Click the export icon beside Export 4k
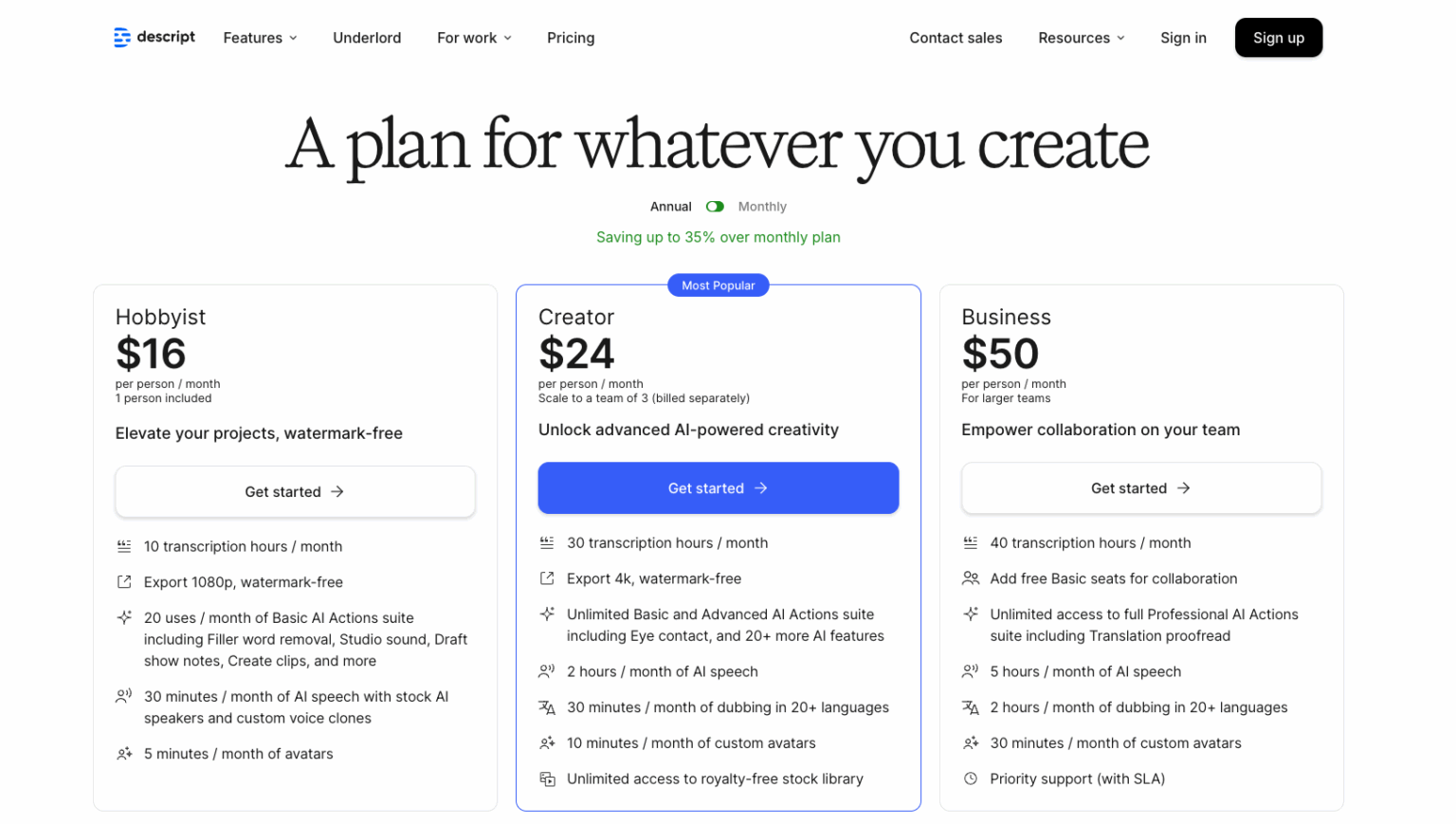The height and width of the screenshot is (824, 1456). (547, 578)
